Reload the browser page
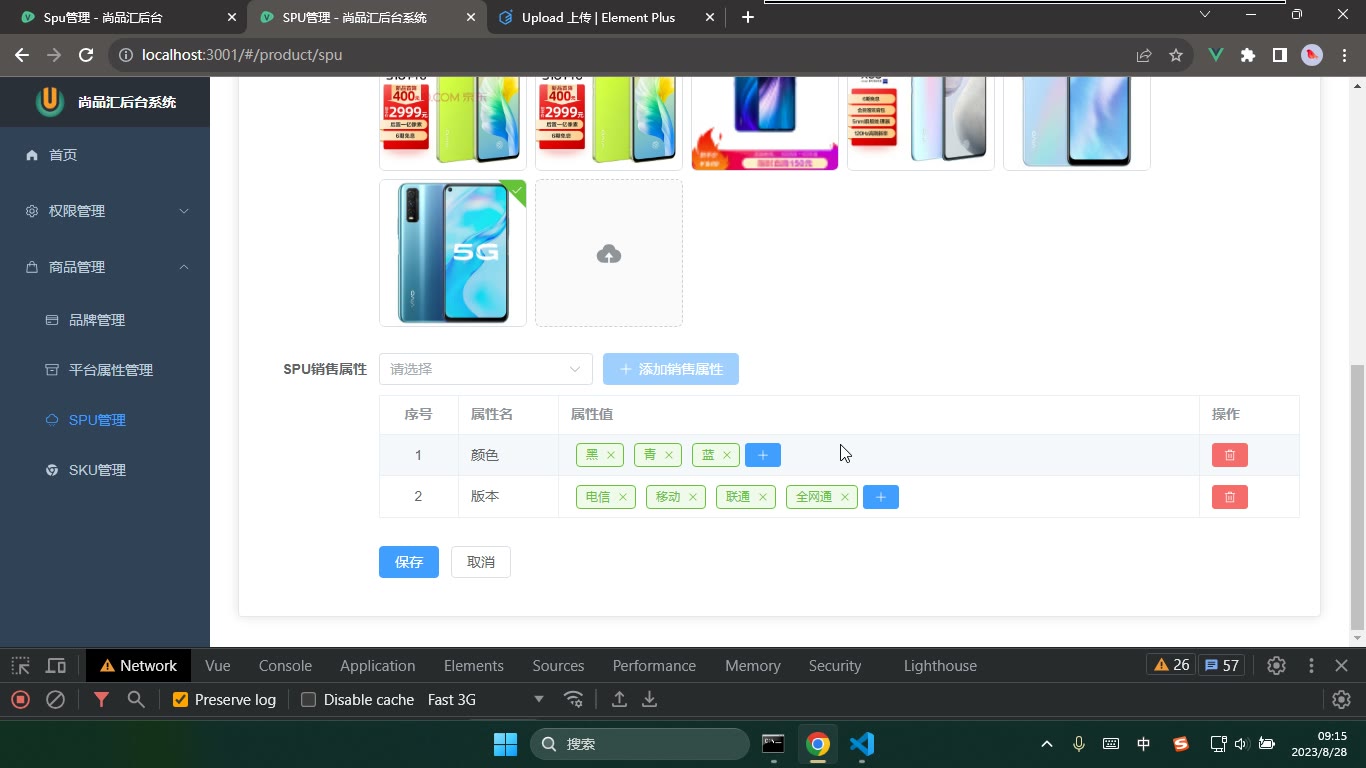1366x768 pixels. click(x=86, y=55)
